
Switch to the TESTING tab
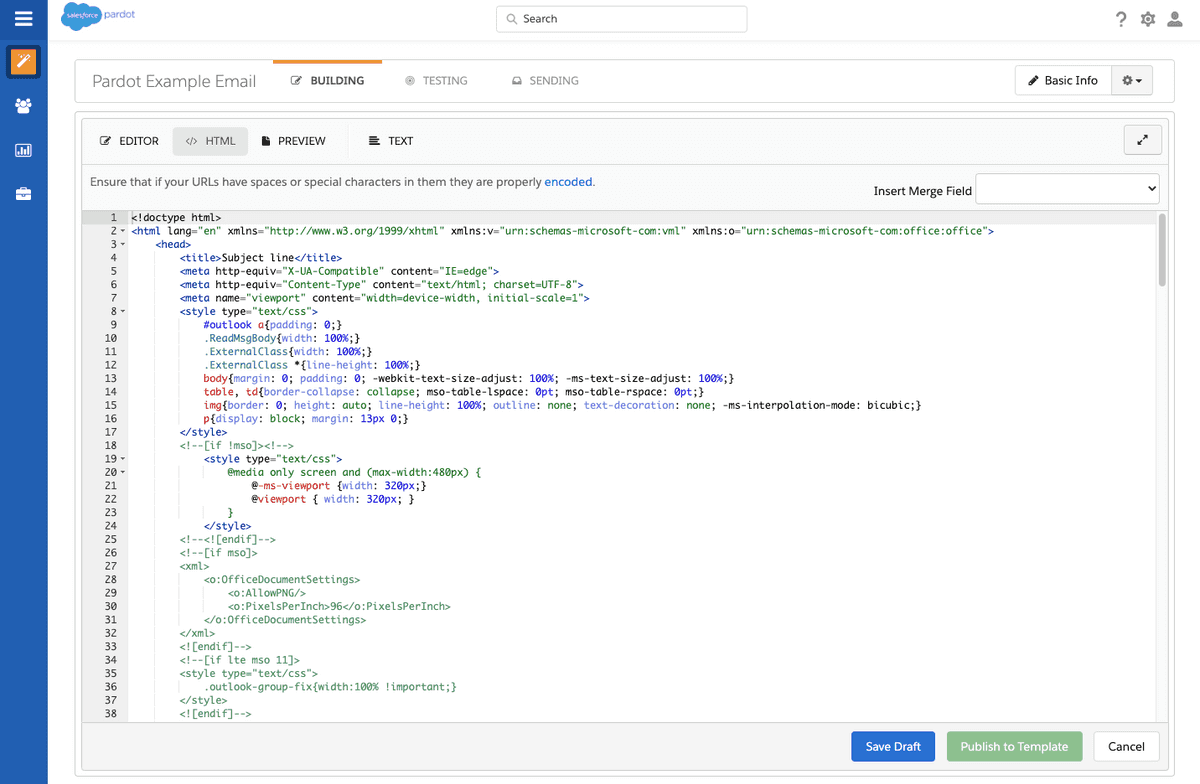tap(436, 81)
